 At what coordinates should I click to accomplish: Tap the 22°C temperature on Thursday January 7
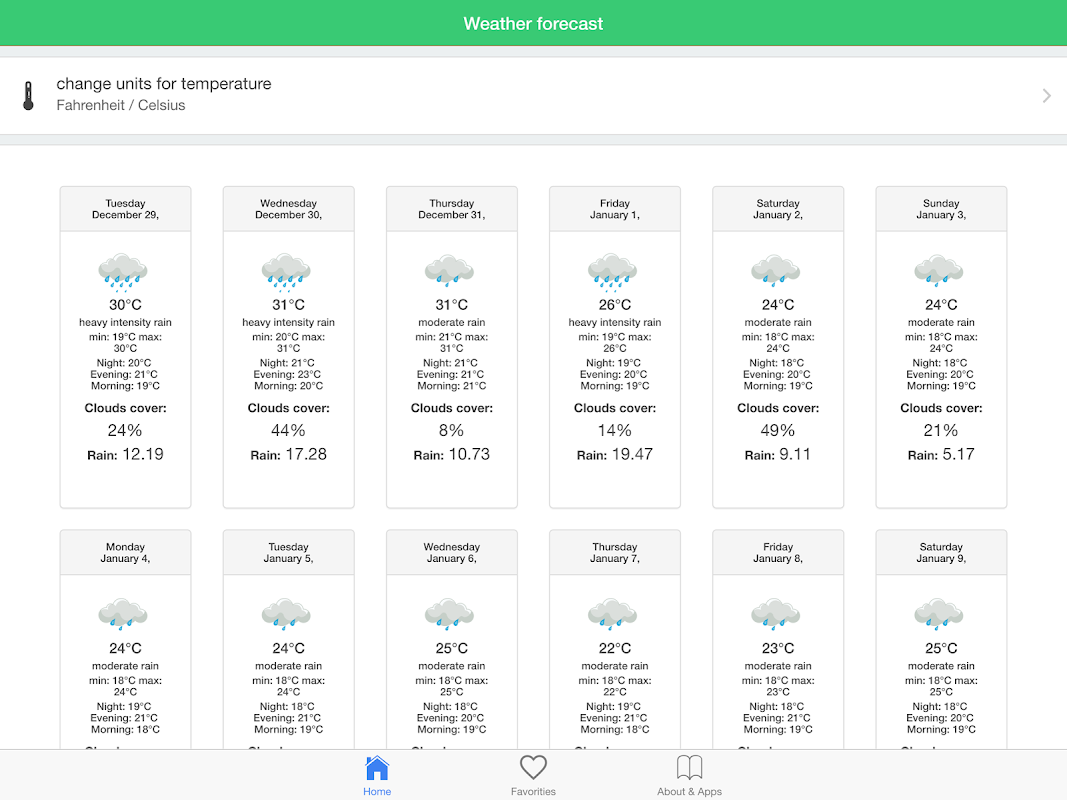[x=615, y=648]
